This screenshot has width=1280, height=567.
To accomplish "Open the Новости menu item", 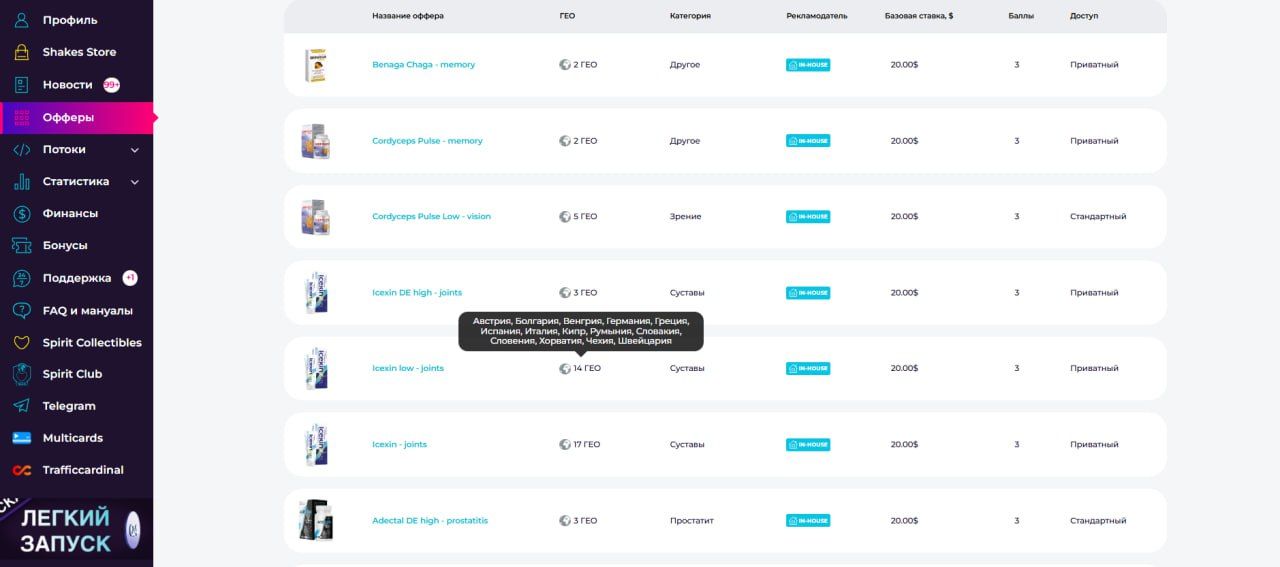I will point(67,85).
